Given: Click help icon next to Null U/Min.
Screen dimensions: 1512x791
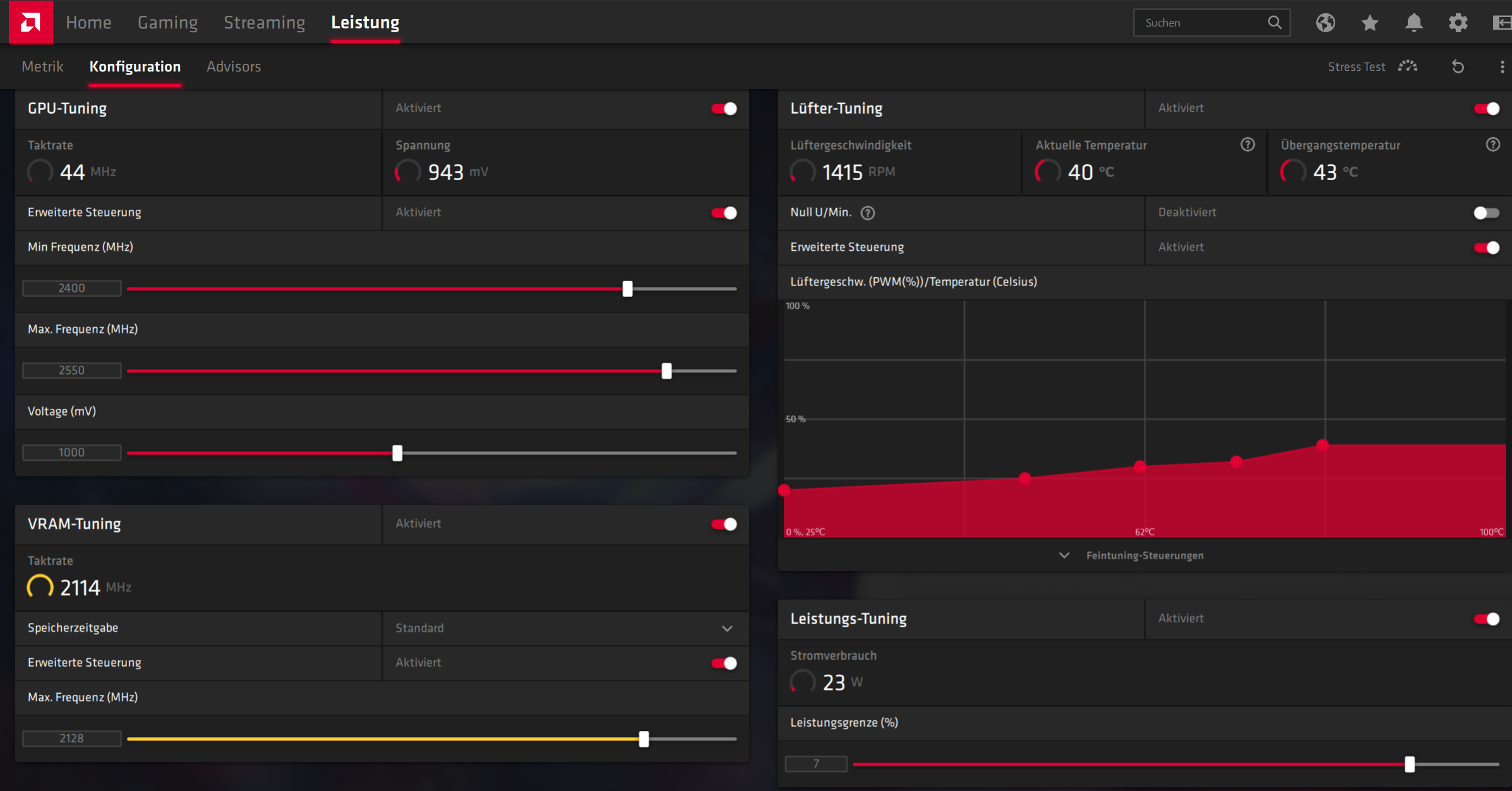Looking at the screenshot, I should [868, 213].
